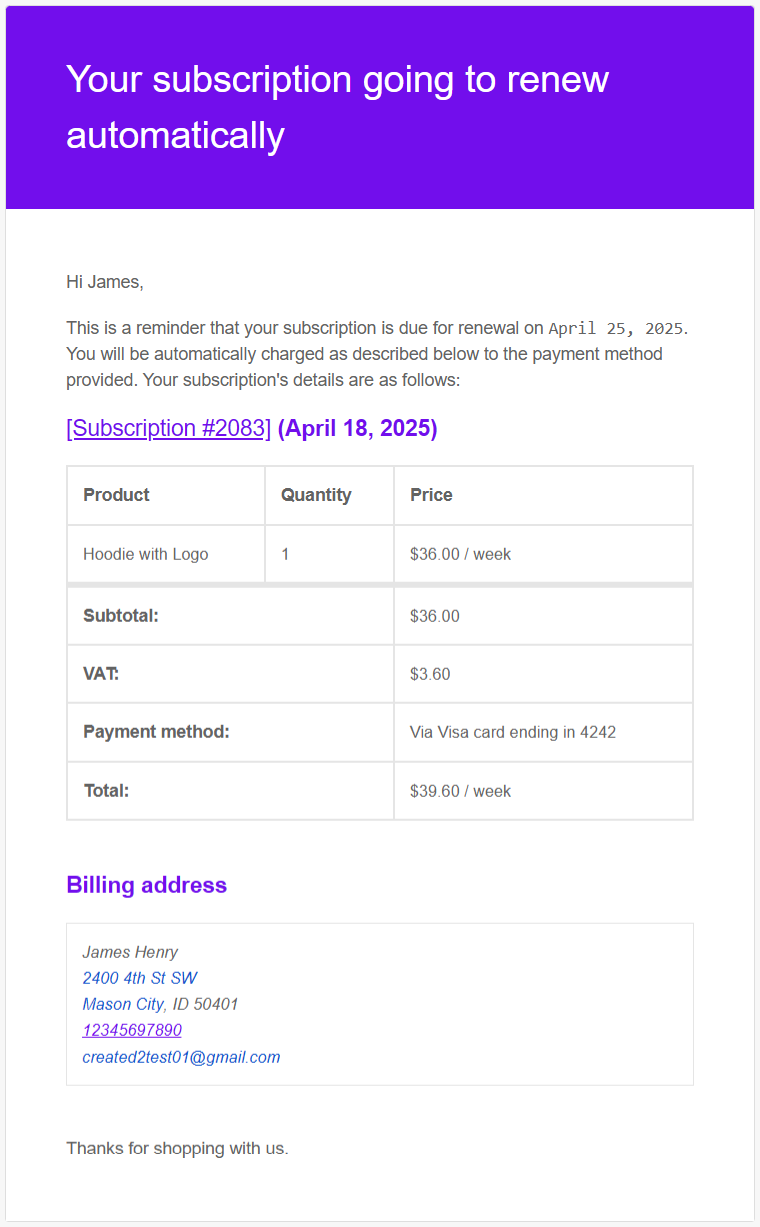Click the (April 18, 2025) heading date
This screenshot has width=760, height=1227.
pyautogui.click(x=357, y=428)
